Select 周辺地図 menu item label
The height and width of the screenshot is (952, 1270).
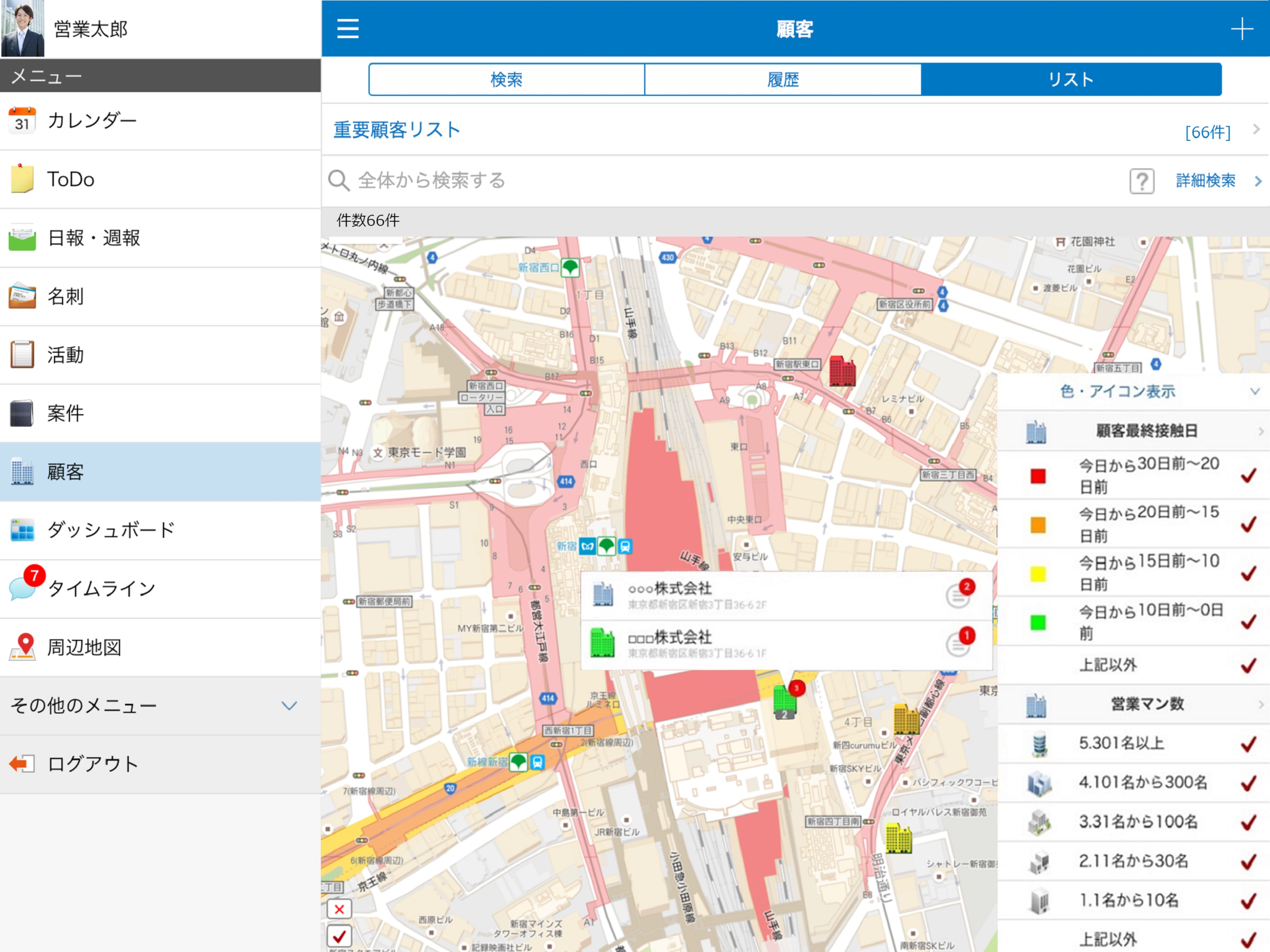[85, 647]
